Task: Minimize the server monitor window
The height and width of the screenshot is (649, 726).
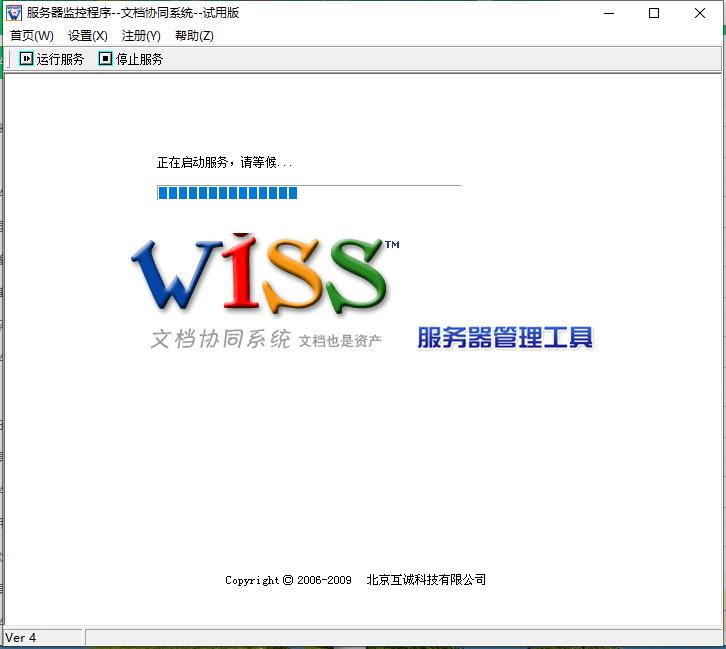Action: point(609,13)
